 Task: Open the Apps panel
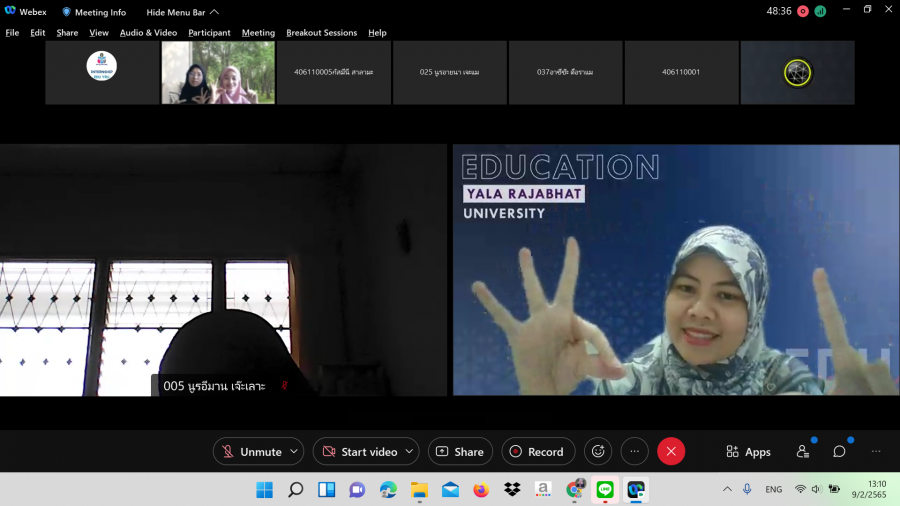pyautogui.click(x=748, y=452)
